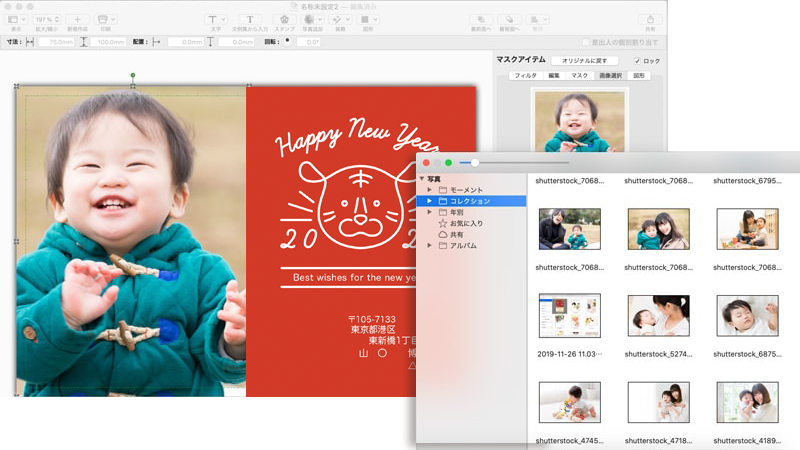Switch to the 図形 tab in mask panel

coord(639,76)
